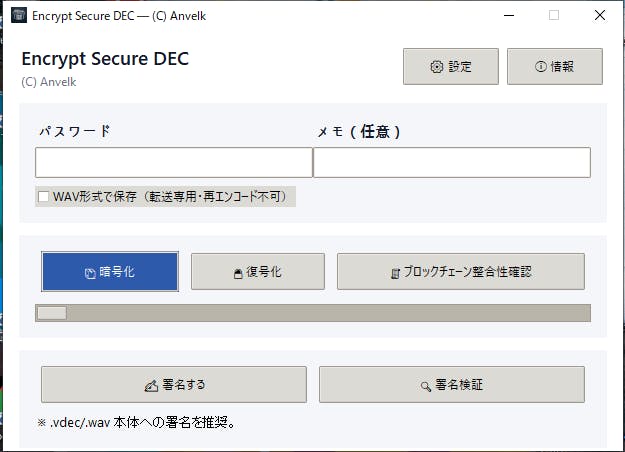Click the info icon on the 情報 button
The image size is (625, 452).
point(541,67)
